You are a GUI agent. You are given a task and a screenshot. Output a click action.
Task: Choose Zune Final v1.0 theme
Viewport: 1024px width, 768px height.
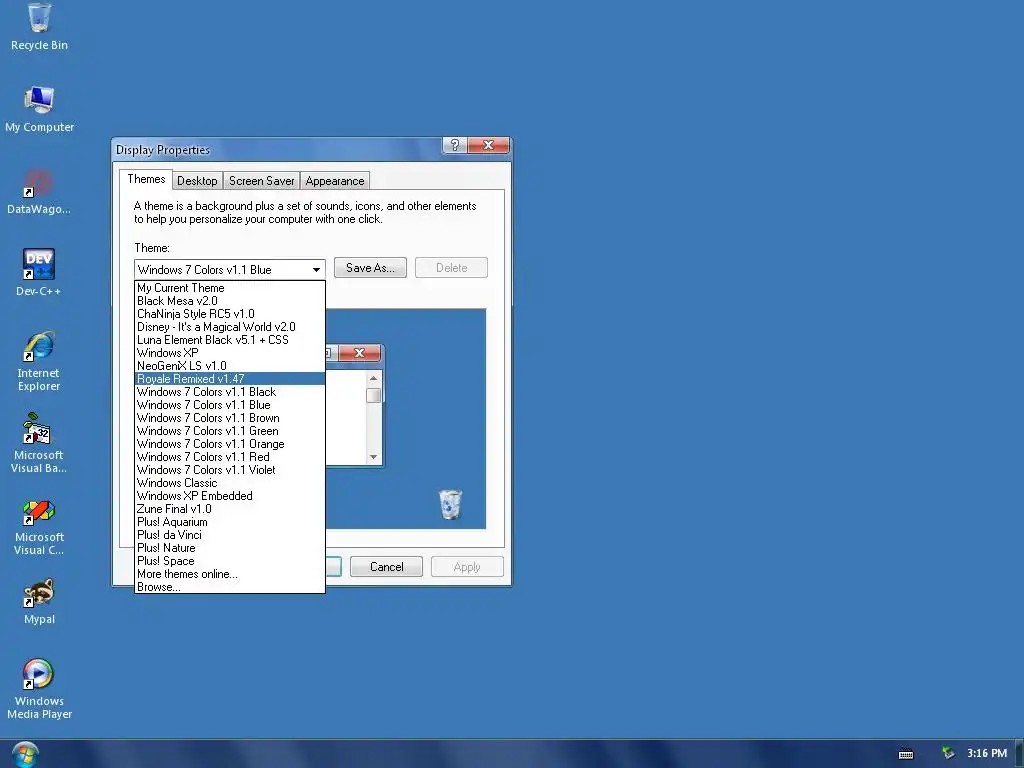(x=230, y=509)
